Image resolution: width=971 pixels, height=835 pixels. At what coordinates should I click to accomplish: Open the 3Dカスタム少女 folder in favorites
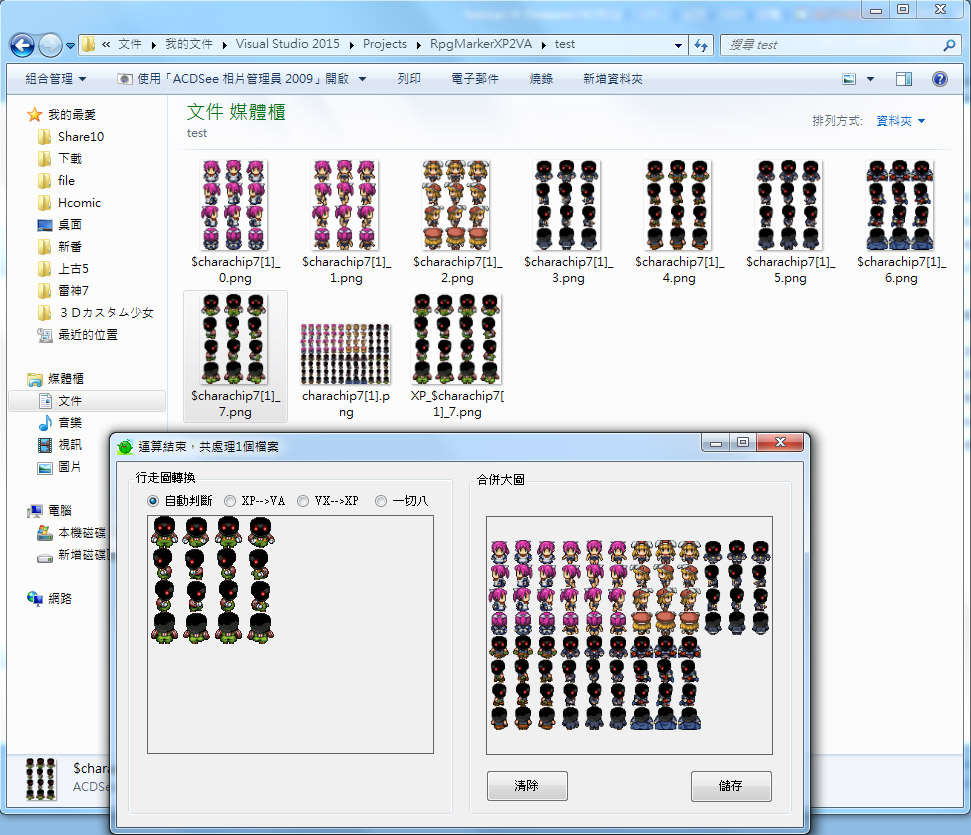95,312
